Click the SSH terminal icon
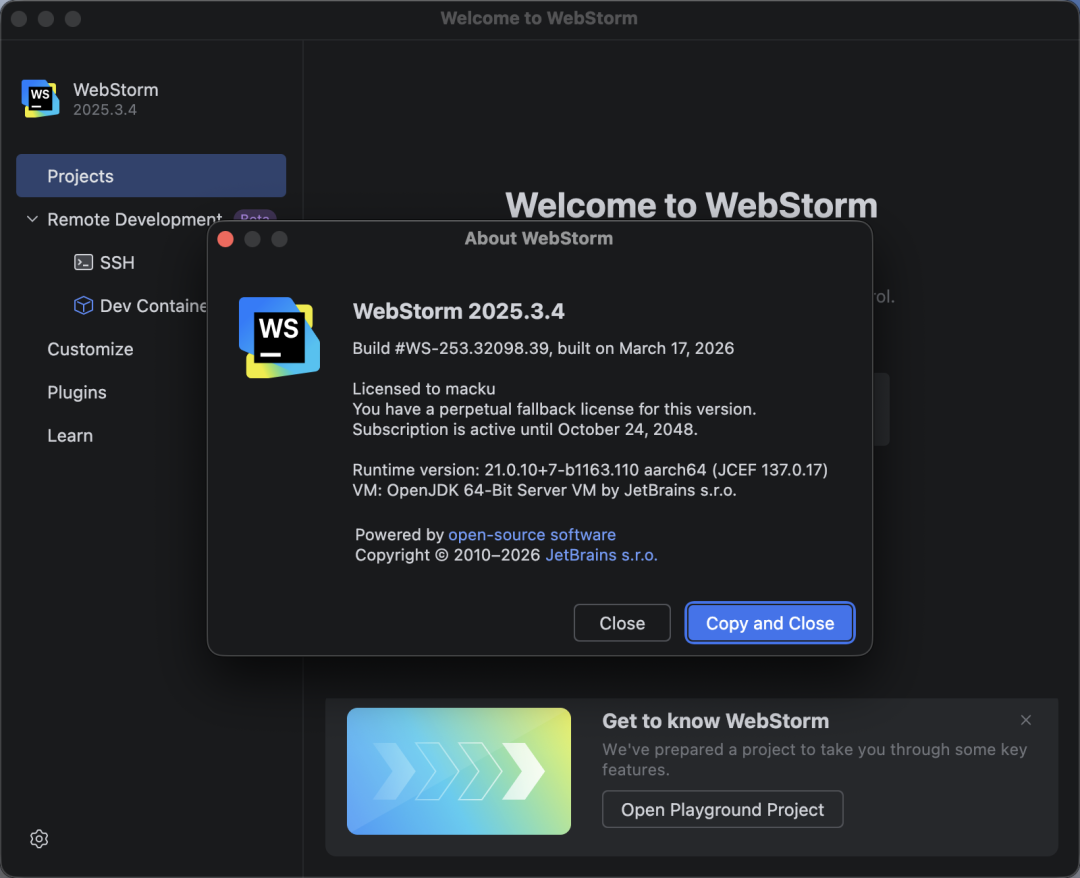The width and height of the screenshot is (1080, 878). click(84, 262)
